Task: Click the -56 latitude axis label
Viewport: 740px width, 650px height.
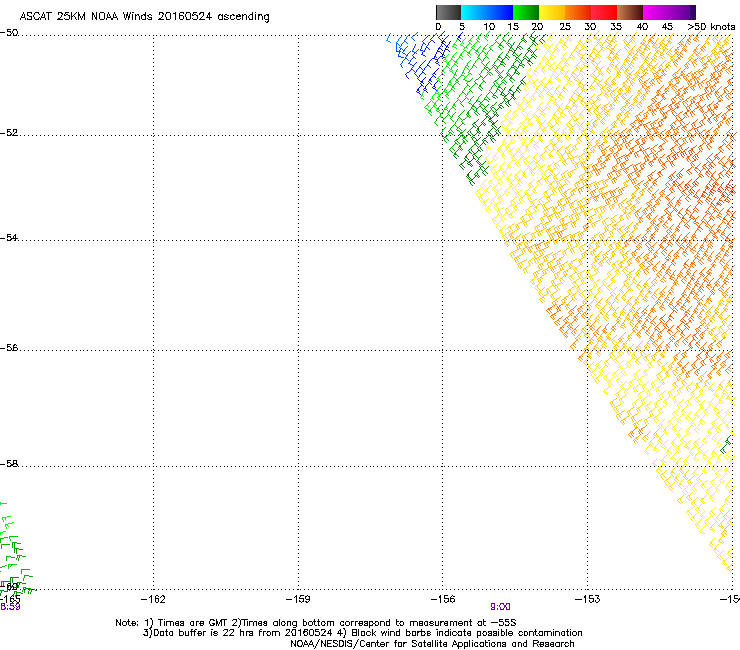Action: tap(9, 347)
